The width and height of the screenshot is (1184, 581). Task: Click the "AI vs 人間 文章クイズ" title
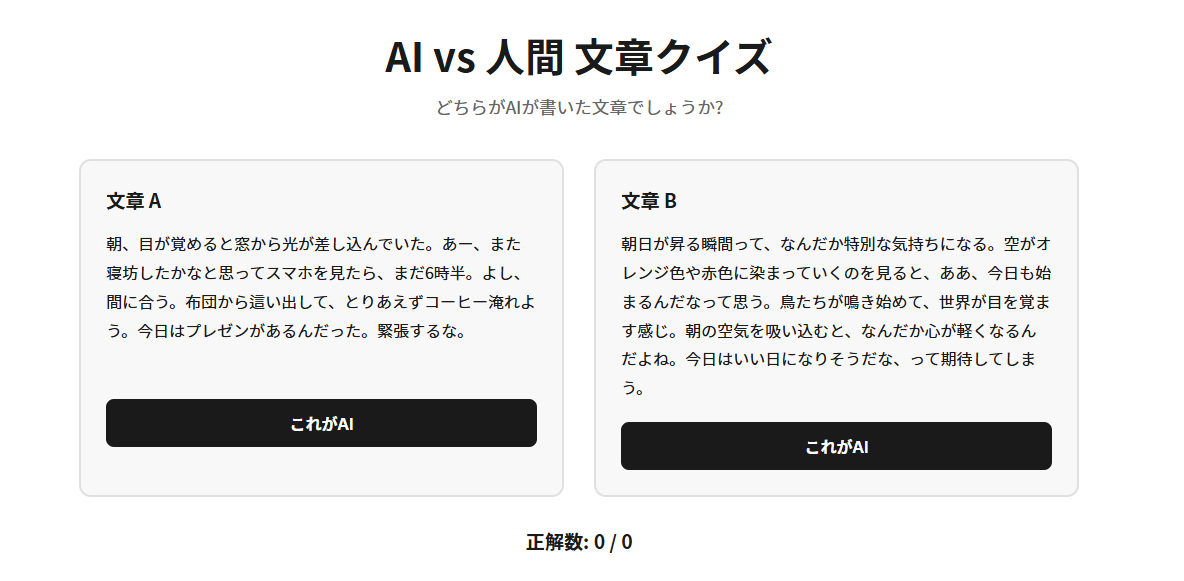coord(578,57)
